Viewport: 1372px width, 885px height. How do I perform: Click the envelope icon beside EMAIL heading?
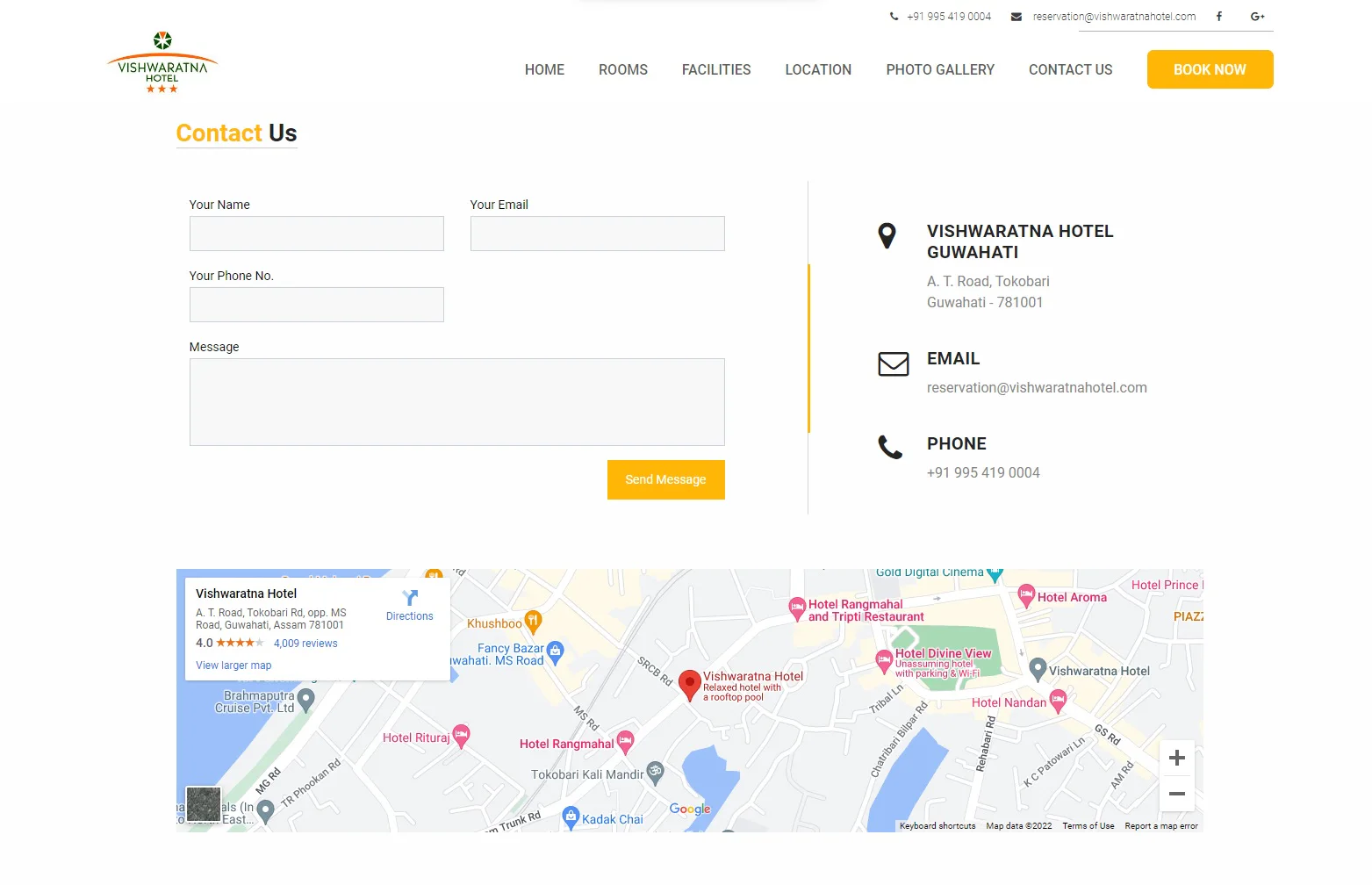click(x=894, y=363)
